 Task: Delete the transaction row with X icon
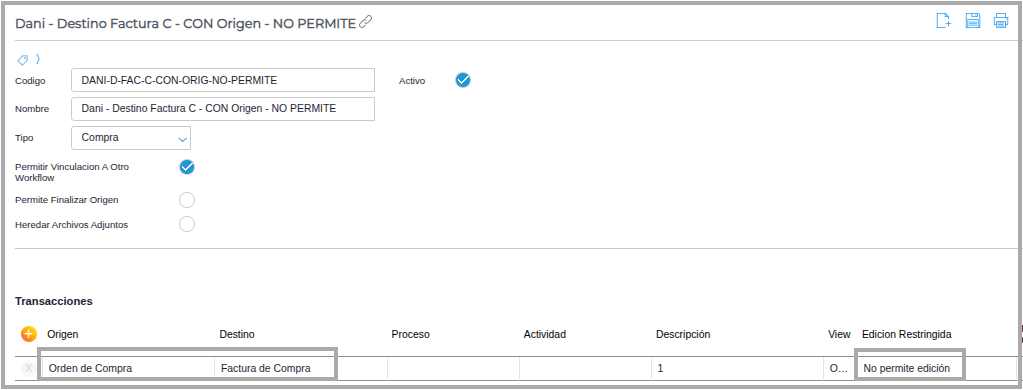tap(28, 368)
